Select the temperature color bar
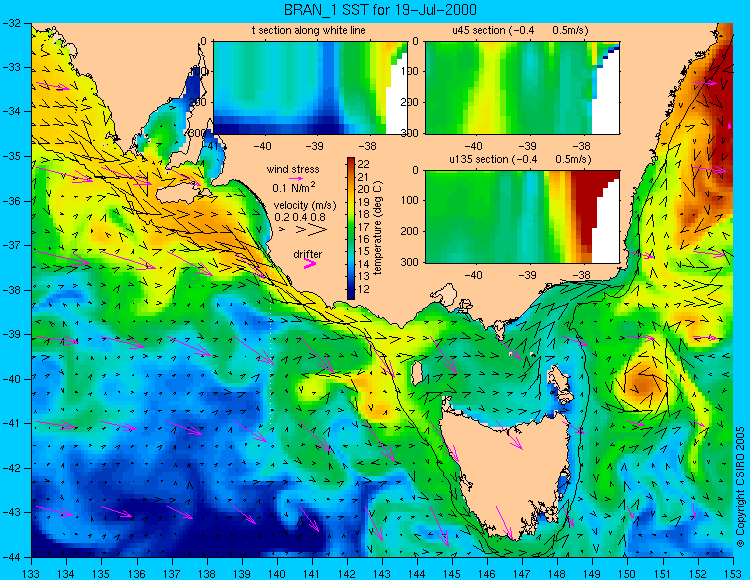 coord(351,228)
